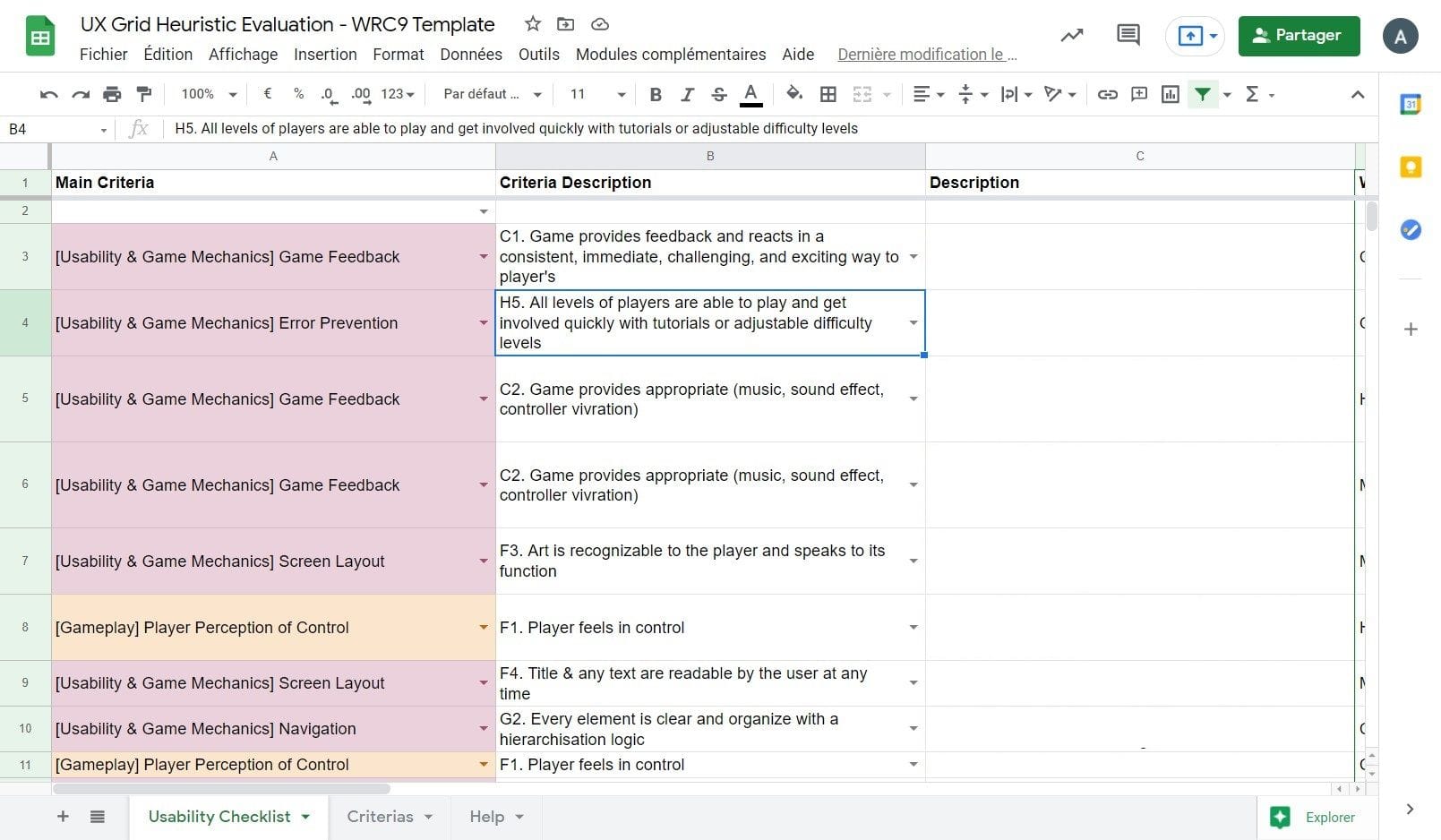The image size is (1441, 840).
Task: Toggle the filter button off
Action: pos(1203,94)
